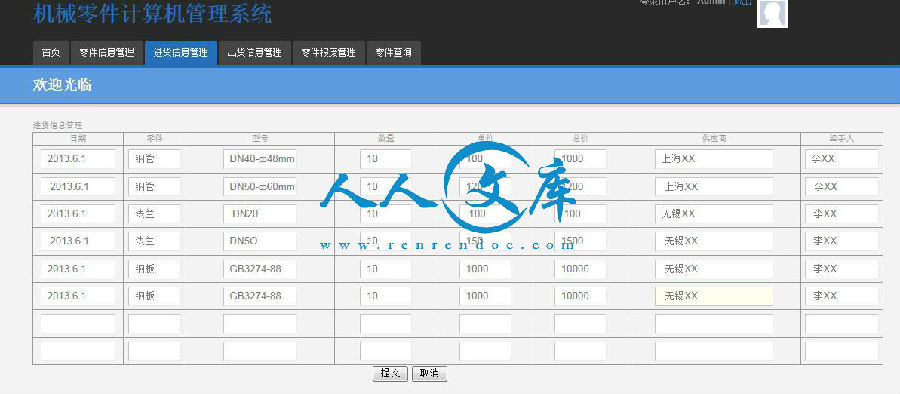
Task: Open the 零件查询 tab
Action: pyautogui.click(x=394, y=53)
